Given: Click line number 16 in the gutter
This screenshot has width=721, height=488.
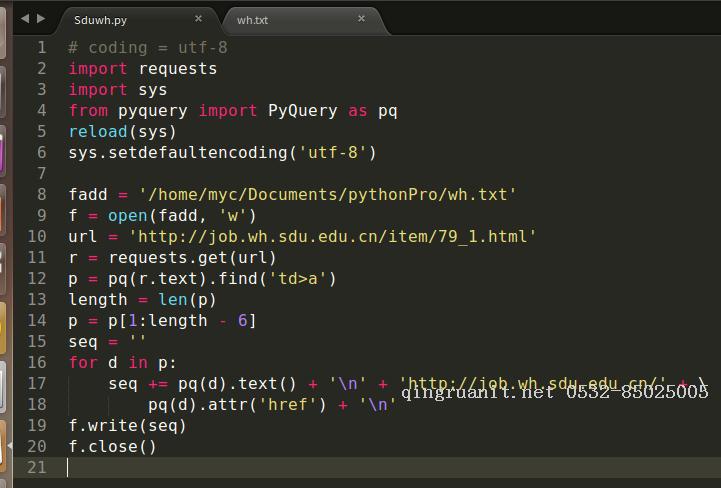Looking at the screenshot, I should tap(37, 362).
